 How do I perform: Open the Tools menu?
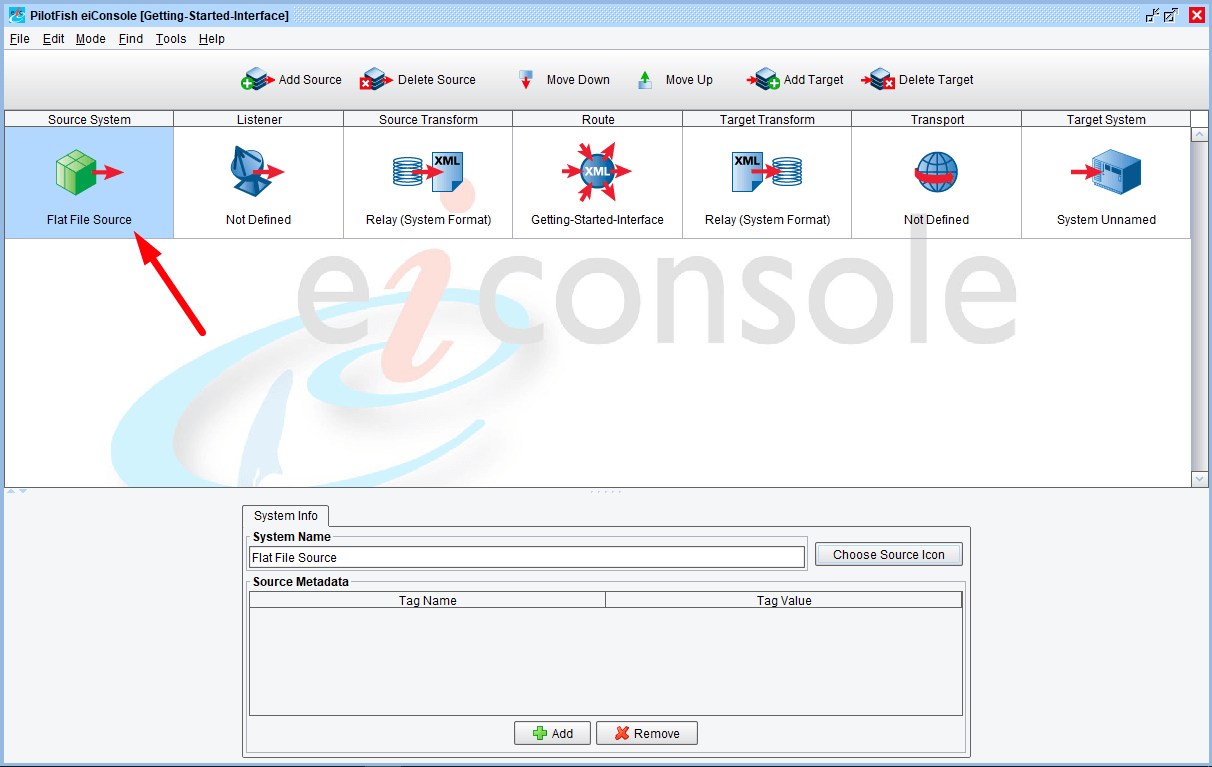(171, 39)
